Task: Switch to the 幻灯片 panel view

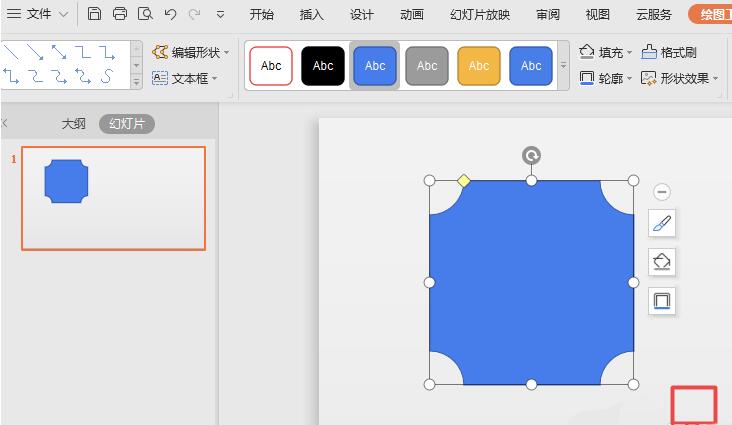Action: 127,124
